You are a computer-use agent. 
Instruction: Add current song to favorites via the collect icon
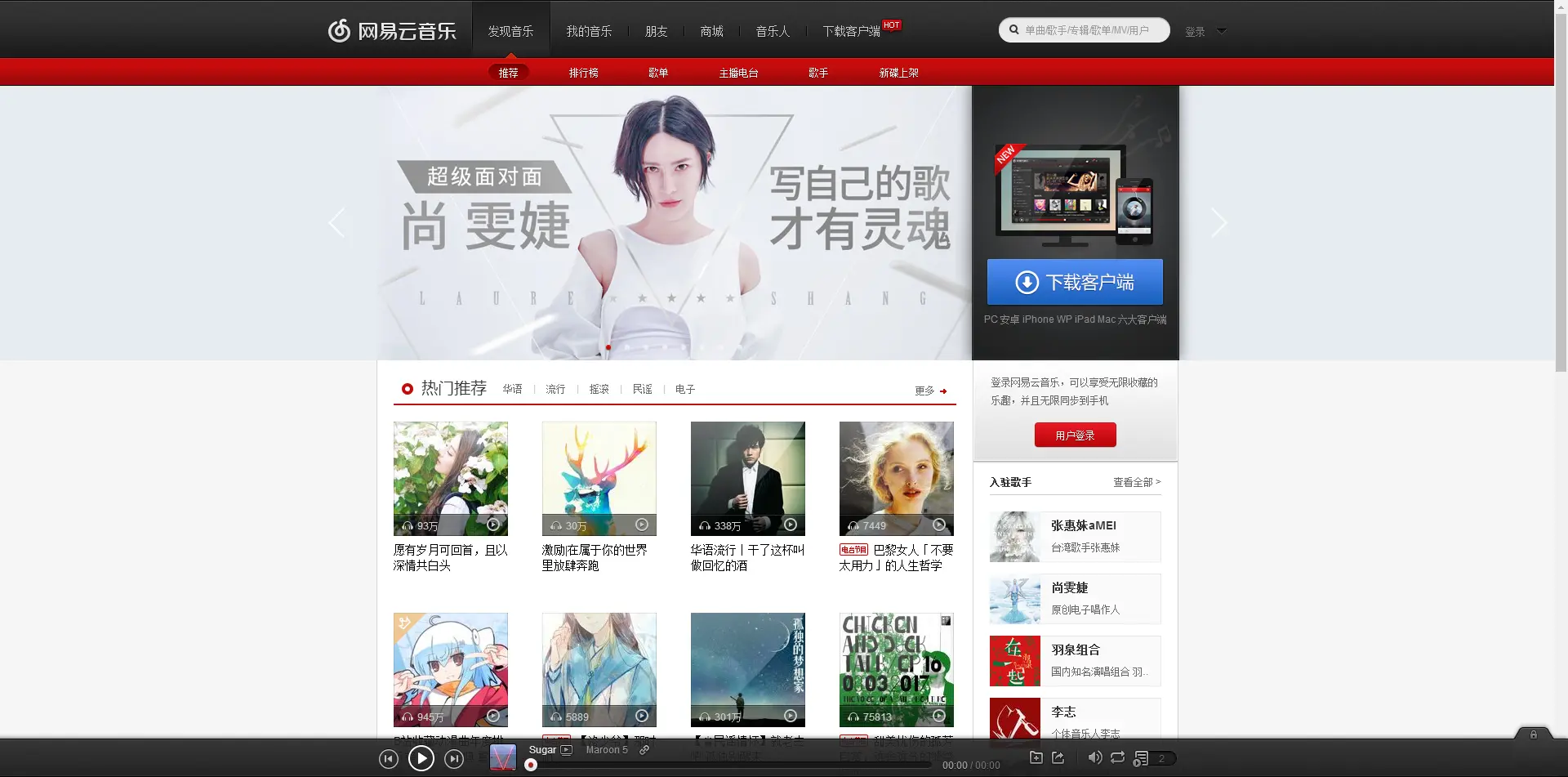[x=1036, y=758]
